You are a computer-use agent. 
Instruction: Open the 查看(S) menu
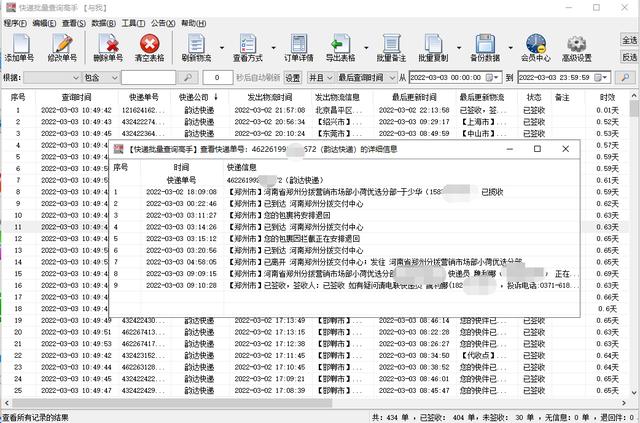(74, 23)
